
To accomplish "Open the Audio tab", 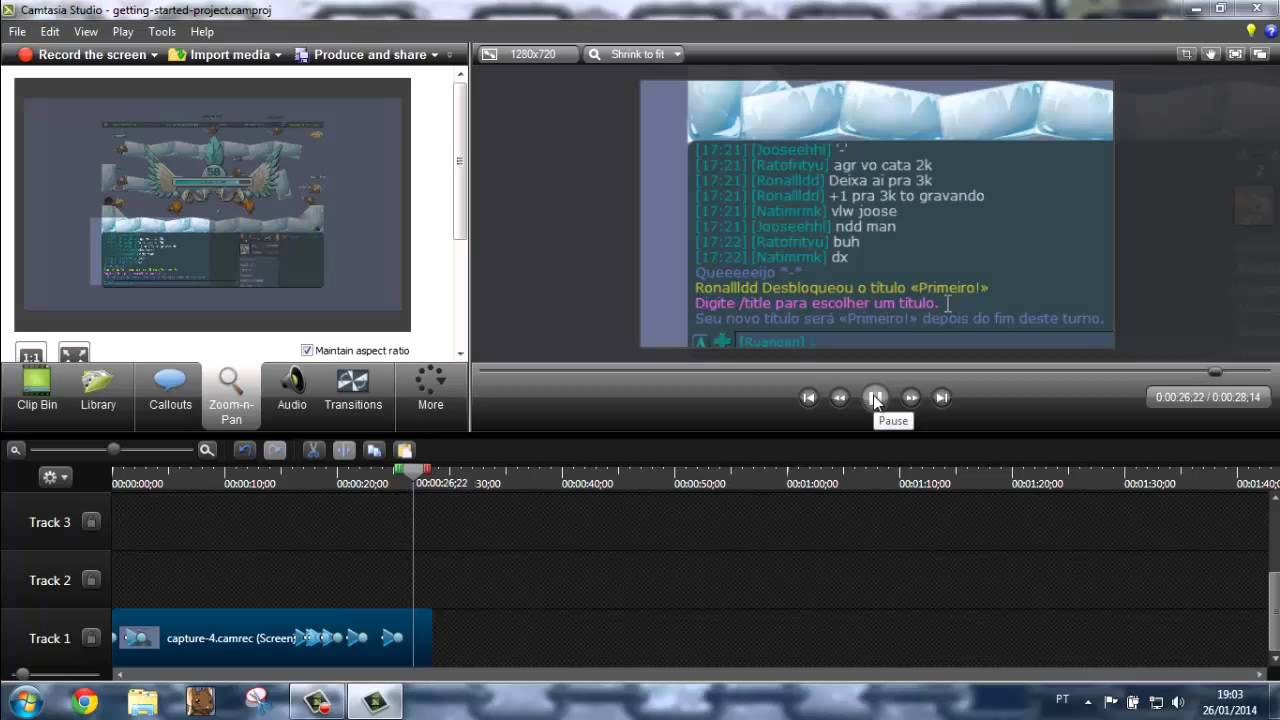I will coord(292,390).
